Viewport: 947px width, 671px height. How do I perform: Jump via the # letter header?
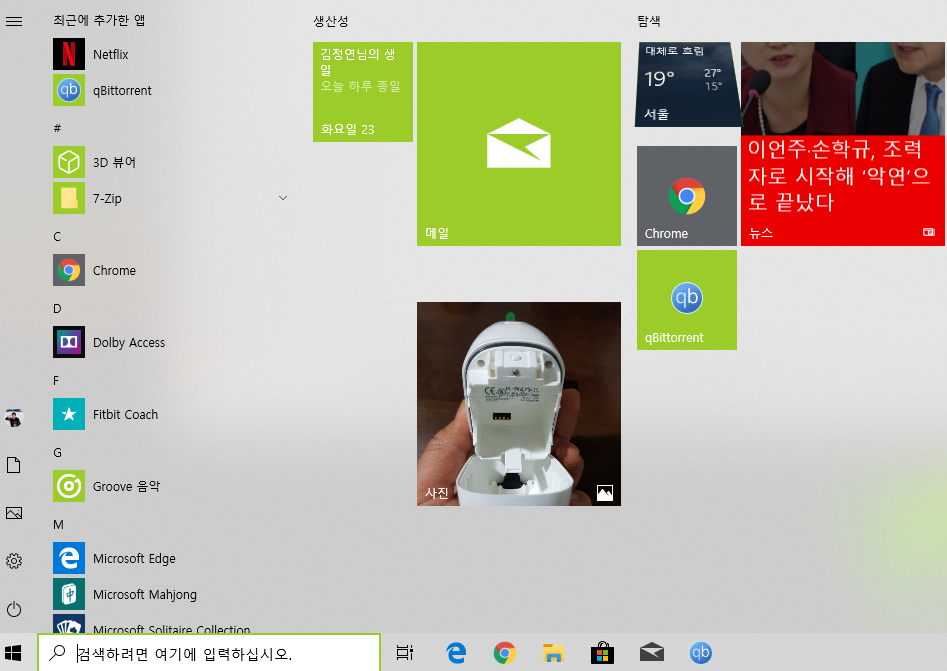(57, 128)
